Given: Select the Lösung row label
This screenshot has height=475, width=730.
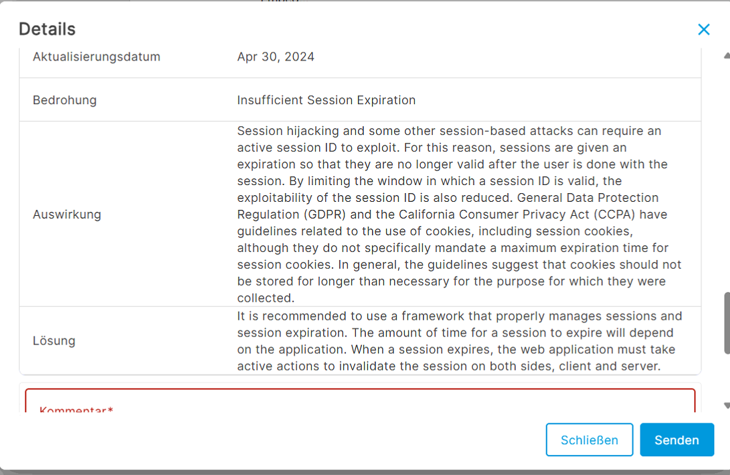Looking at the screenshot, I should [54, 341].
